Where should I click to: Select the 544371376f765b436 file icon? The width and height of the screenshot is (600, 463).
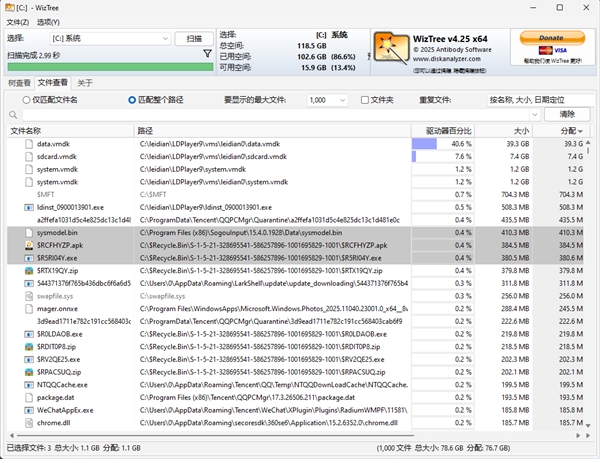29,284
